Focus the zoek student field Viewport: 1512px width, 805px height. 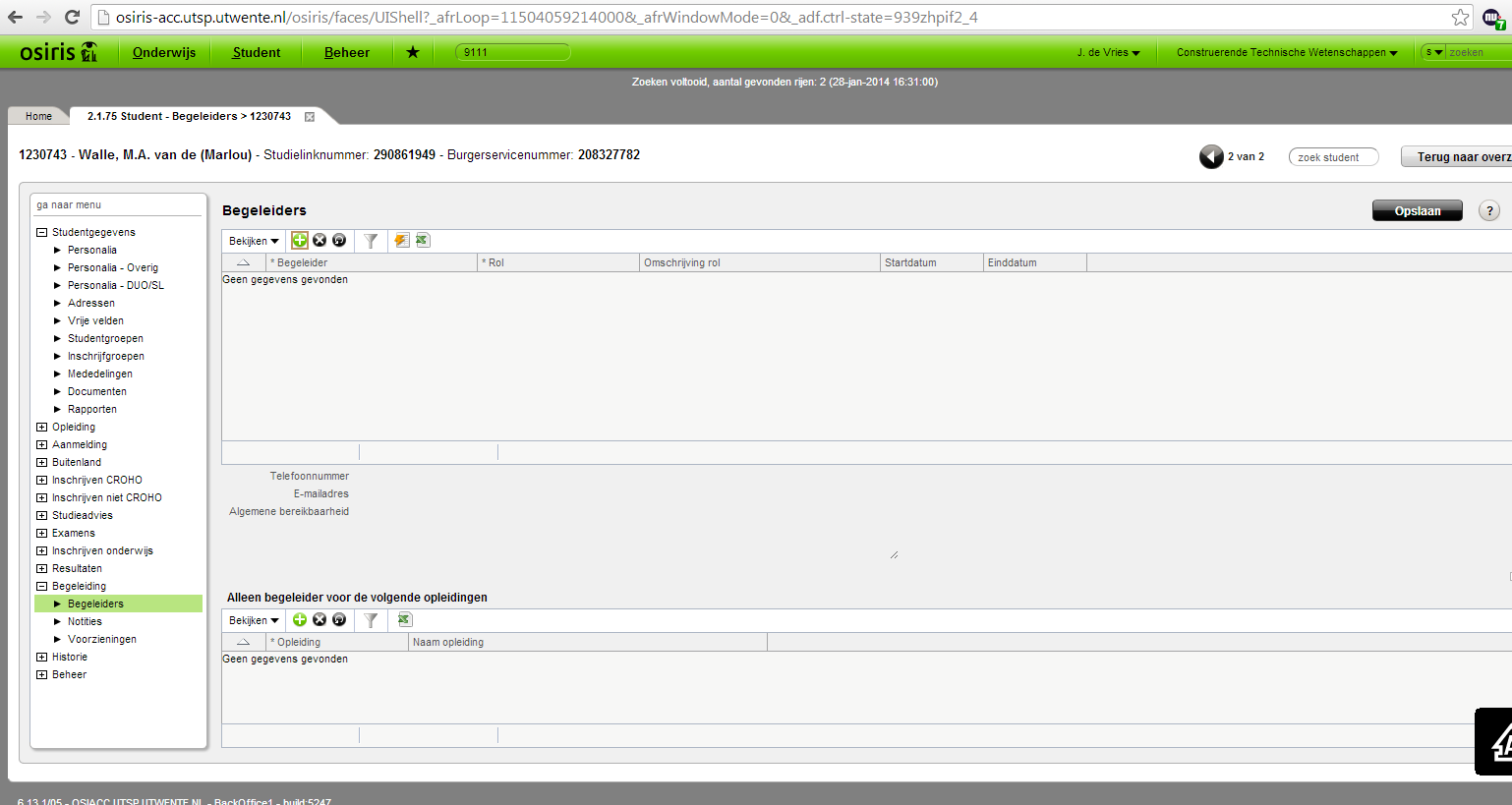click(1334, 157)
